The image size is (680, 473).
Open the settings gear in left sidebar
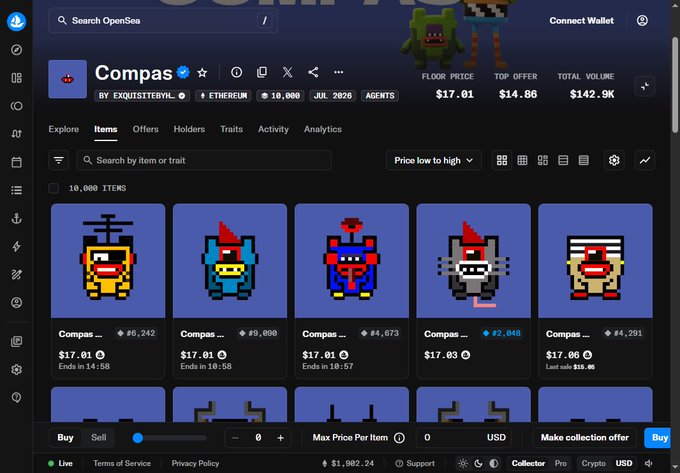(x=16, y=370)
